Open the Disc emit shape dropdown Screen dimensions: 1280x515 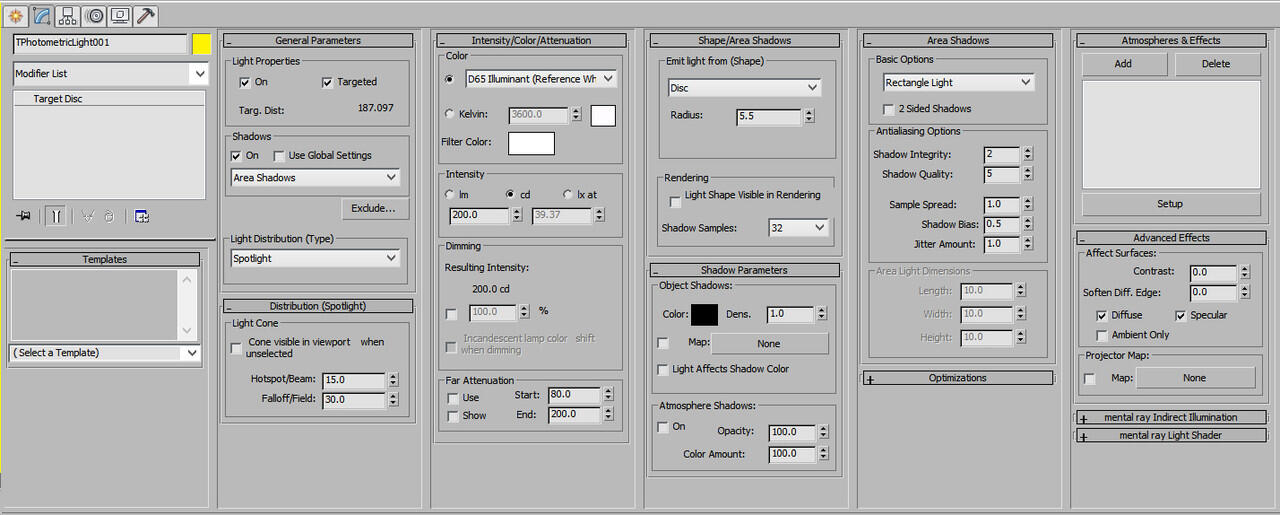[744, 88]
